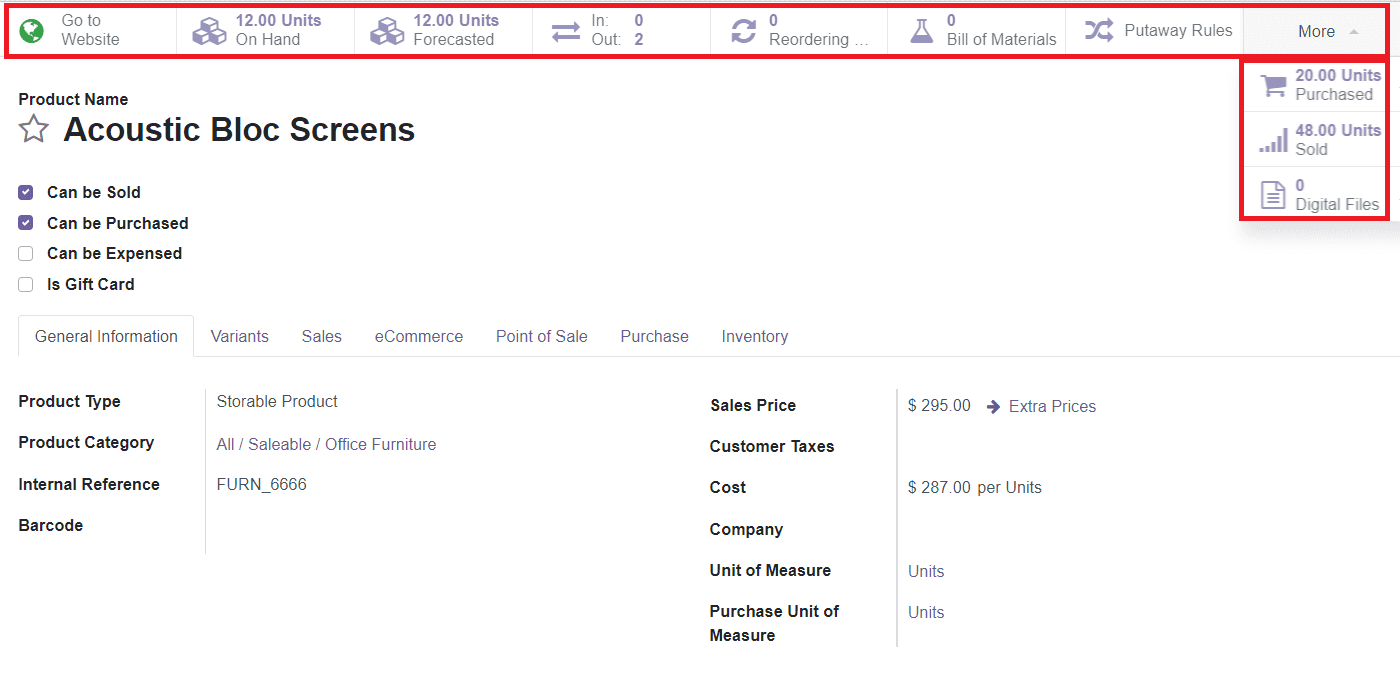
Task: Uncheck Can be Sold
Action: [x=25, y=192]
